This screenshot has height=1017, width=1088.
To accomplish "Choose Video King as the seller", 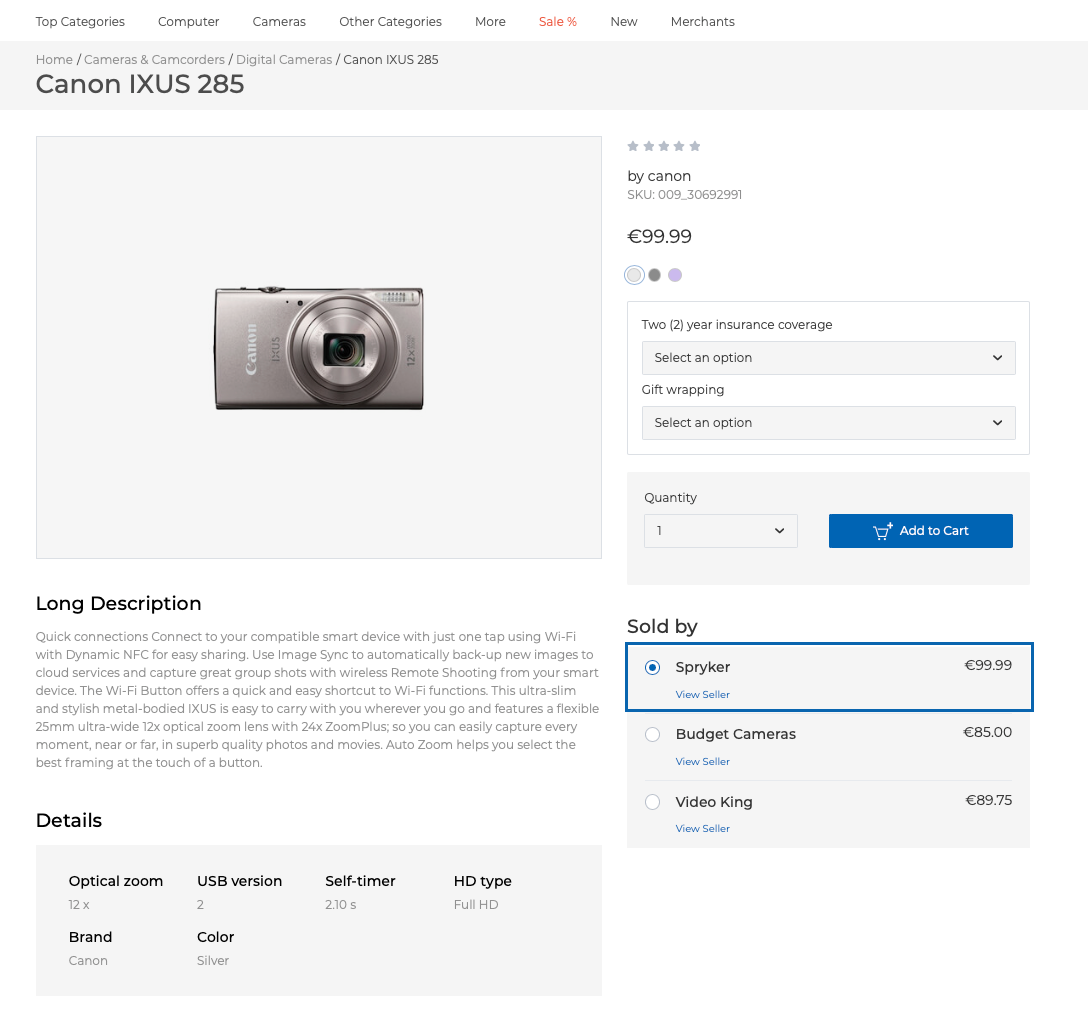I will (x=652, y=802).
